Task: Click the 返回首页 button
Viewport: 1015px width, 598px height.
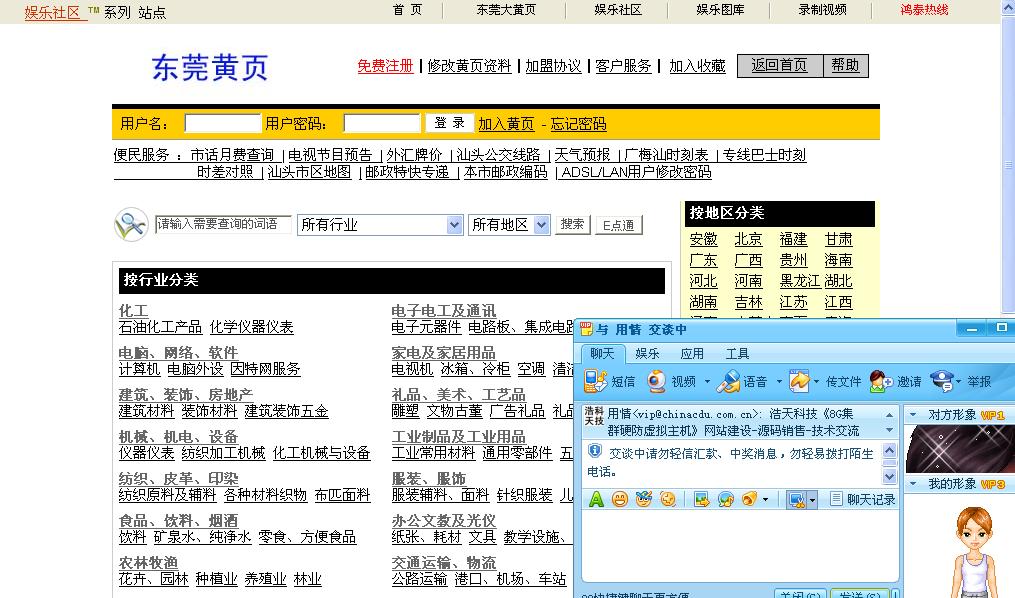Action: [x=780, y=65]
